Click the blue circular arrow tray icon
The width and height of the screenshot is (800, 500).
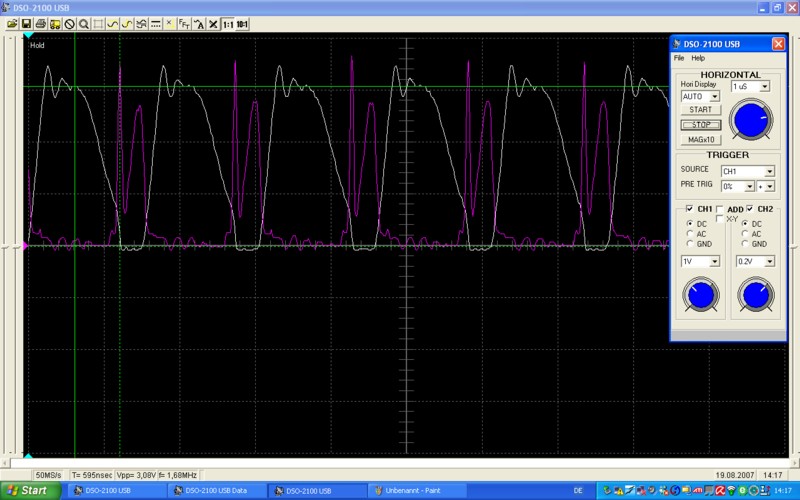pyautogui.click(x=675, y=490)
